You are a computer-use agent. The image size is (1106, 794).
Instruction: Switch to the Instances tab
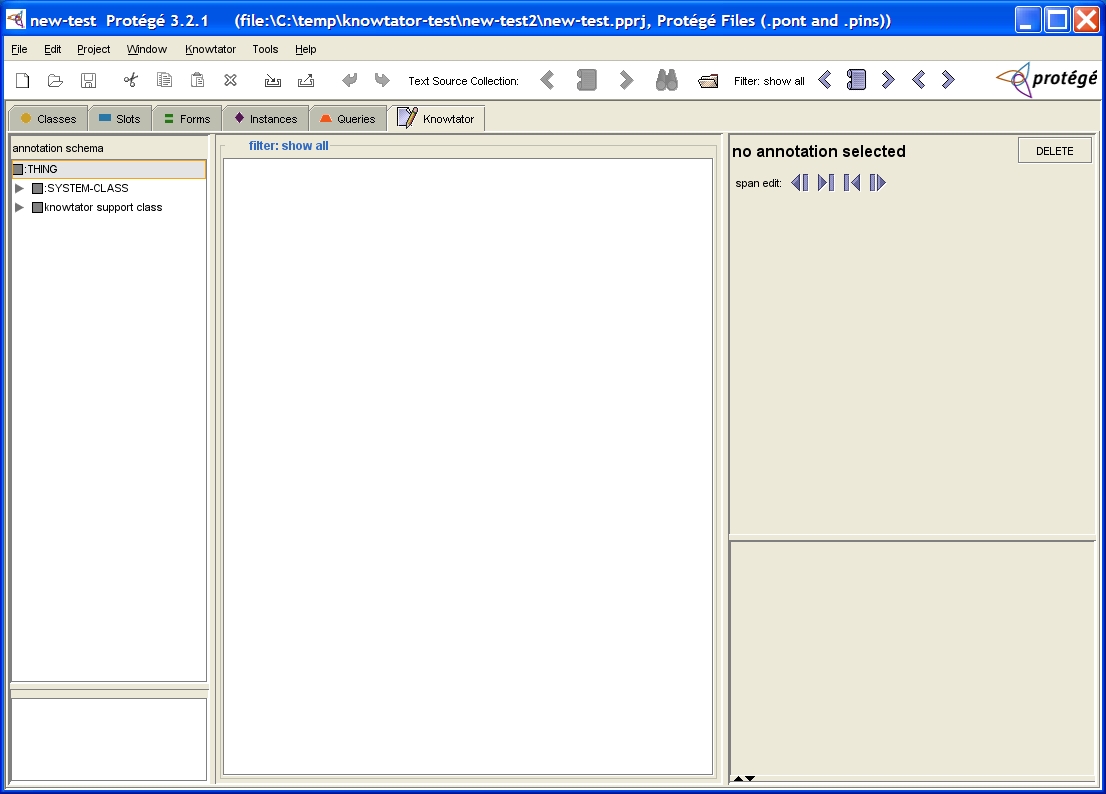(266, 119)
